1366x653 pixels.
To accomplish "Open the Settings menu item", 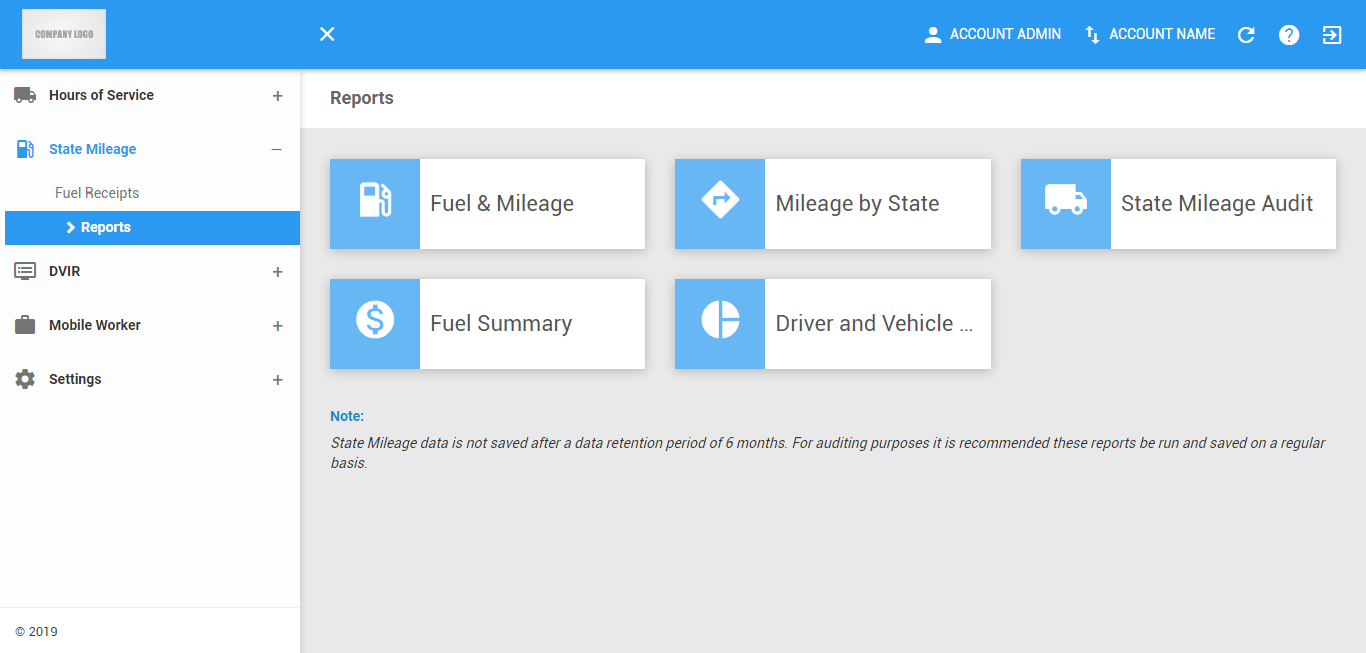I will [75, 379].
